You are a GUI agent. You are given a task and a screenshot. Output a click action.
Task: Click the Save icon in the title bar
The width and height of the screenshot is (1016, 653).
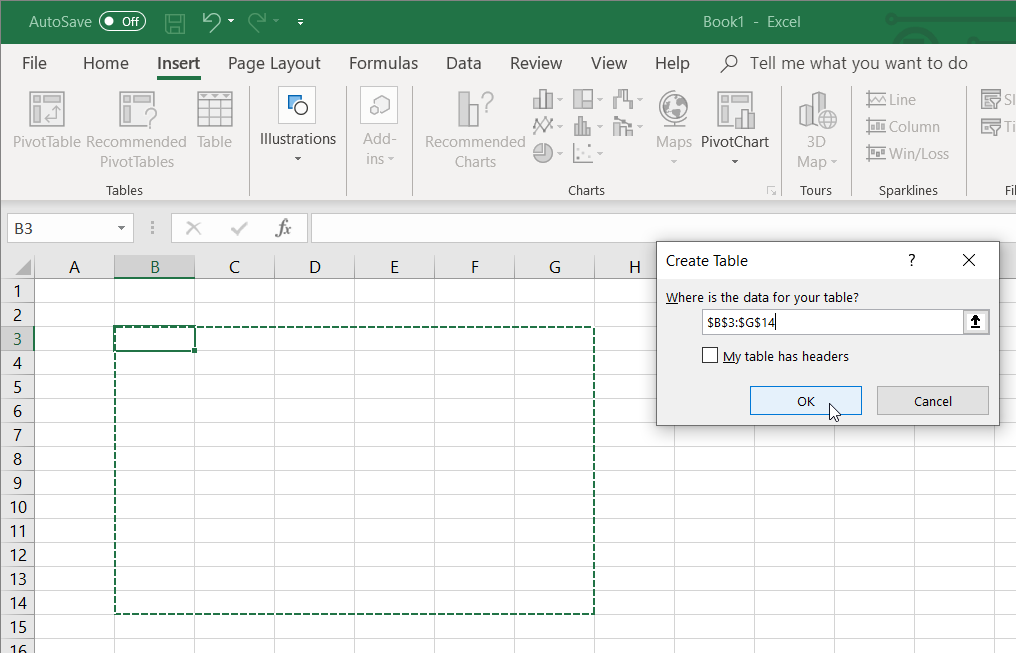click(175, 23)
